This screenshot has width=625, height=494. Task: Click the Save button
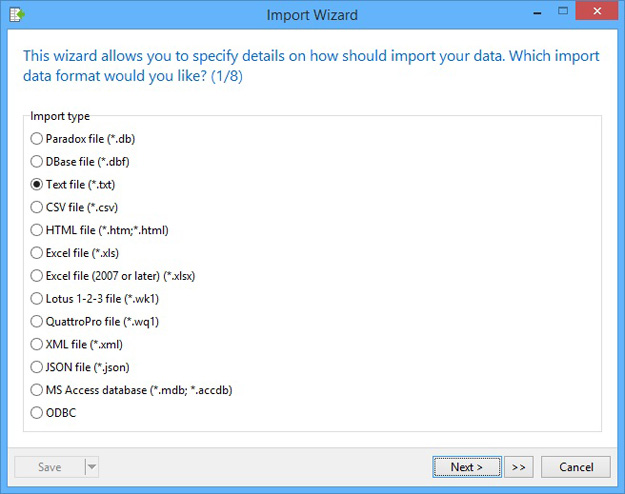coord(50,467)
